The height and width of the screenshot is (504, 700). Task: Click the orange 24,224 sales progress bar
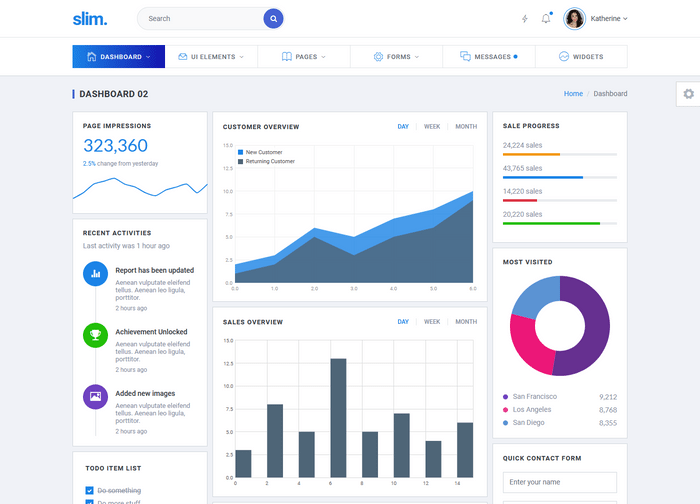pos(531,154)
